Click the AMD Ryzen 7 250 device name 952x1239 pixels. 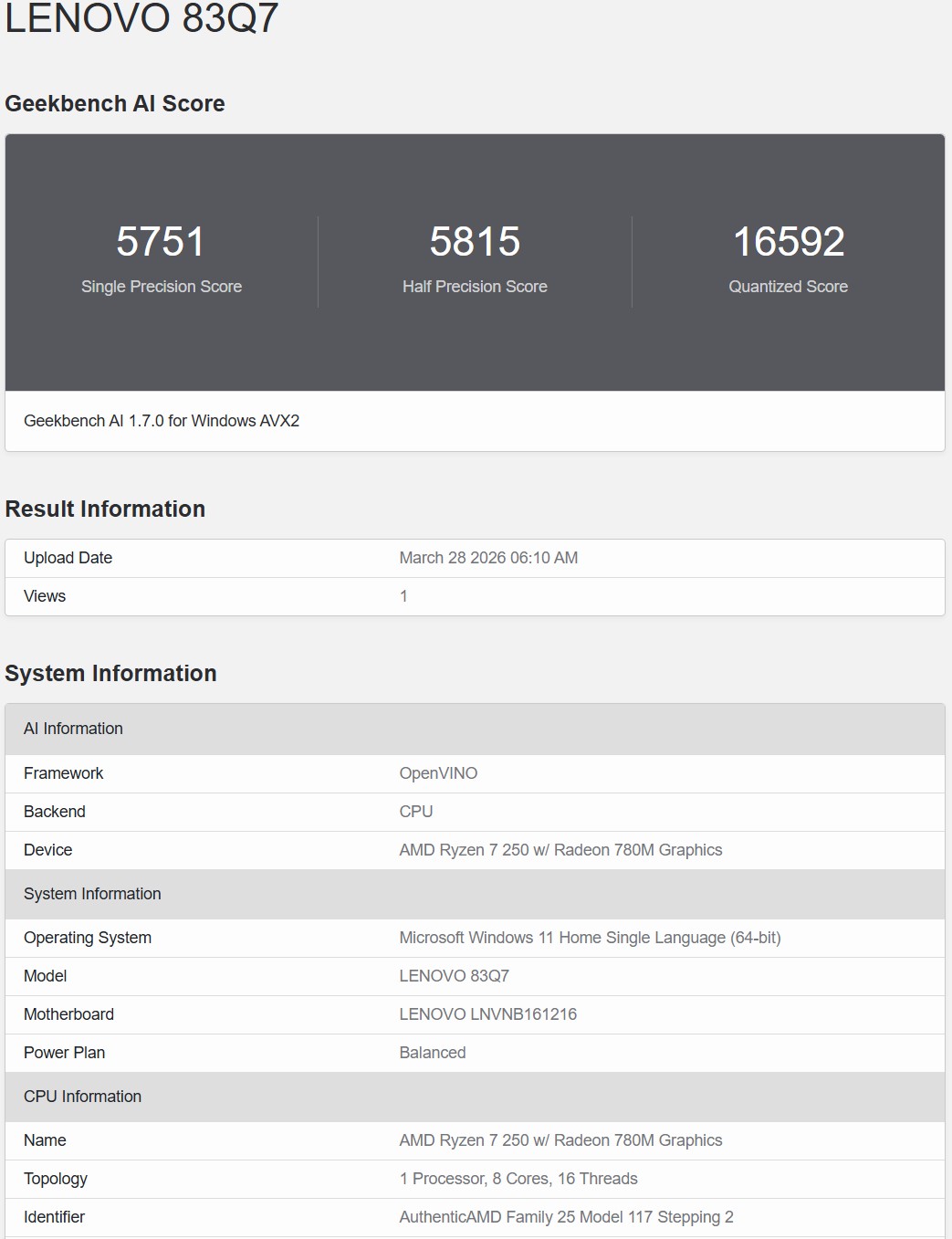560,850
